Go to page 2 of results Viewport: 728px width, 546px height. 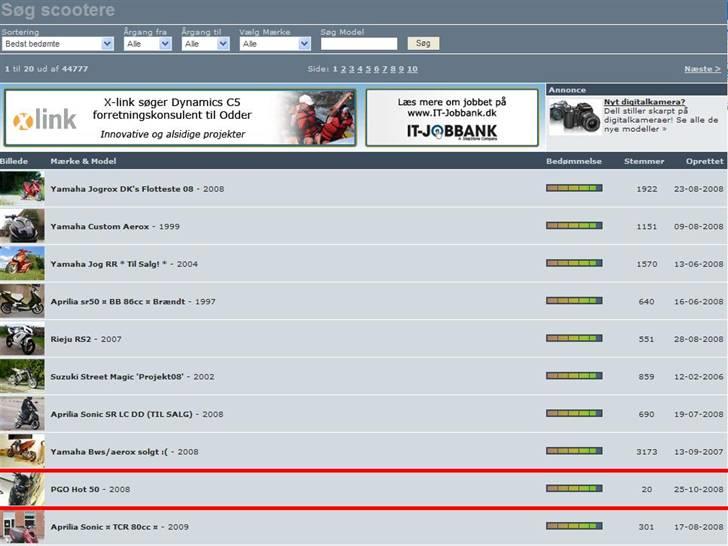(342, 69)
